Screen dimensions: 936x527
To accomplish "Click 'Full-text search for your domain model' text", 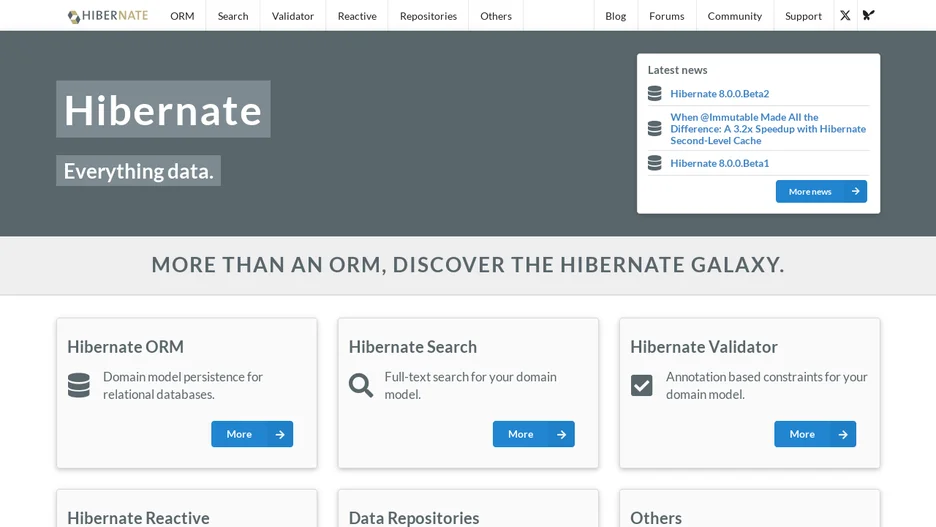I will [470, 386].
